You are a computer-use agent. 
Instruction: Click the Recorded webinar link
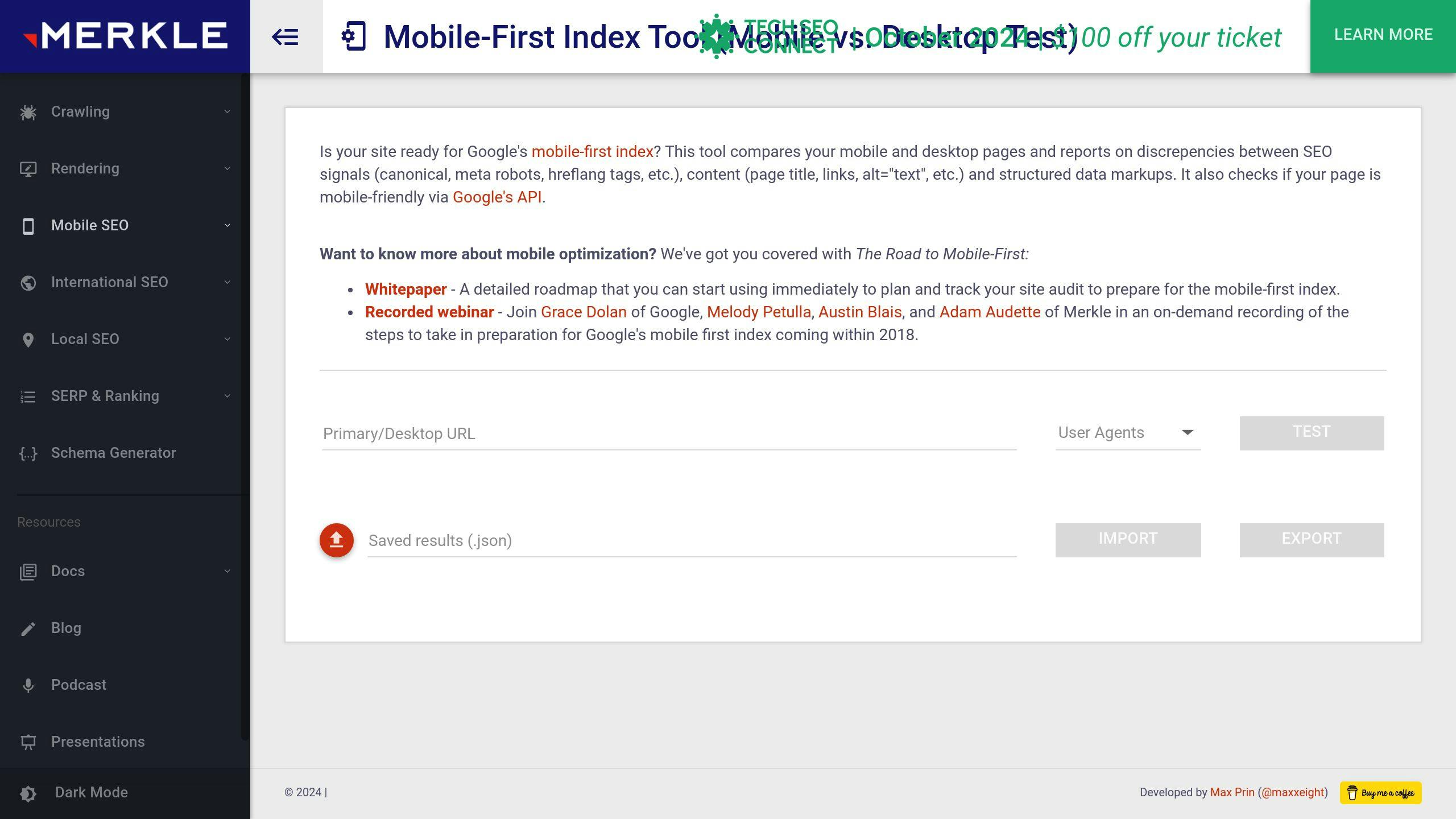[429, 311]
